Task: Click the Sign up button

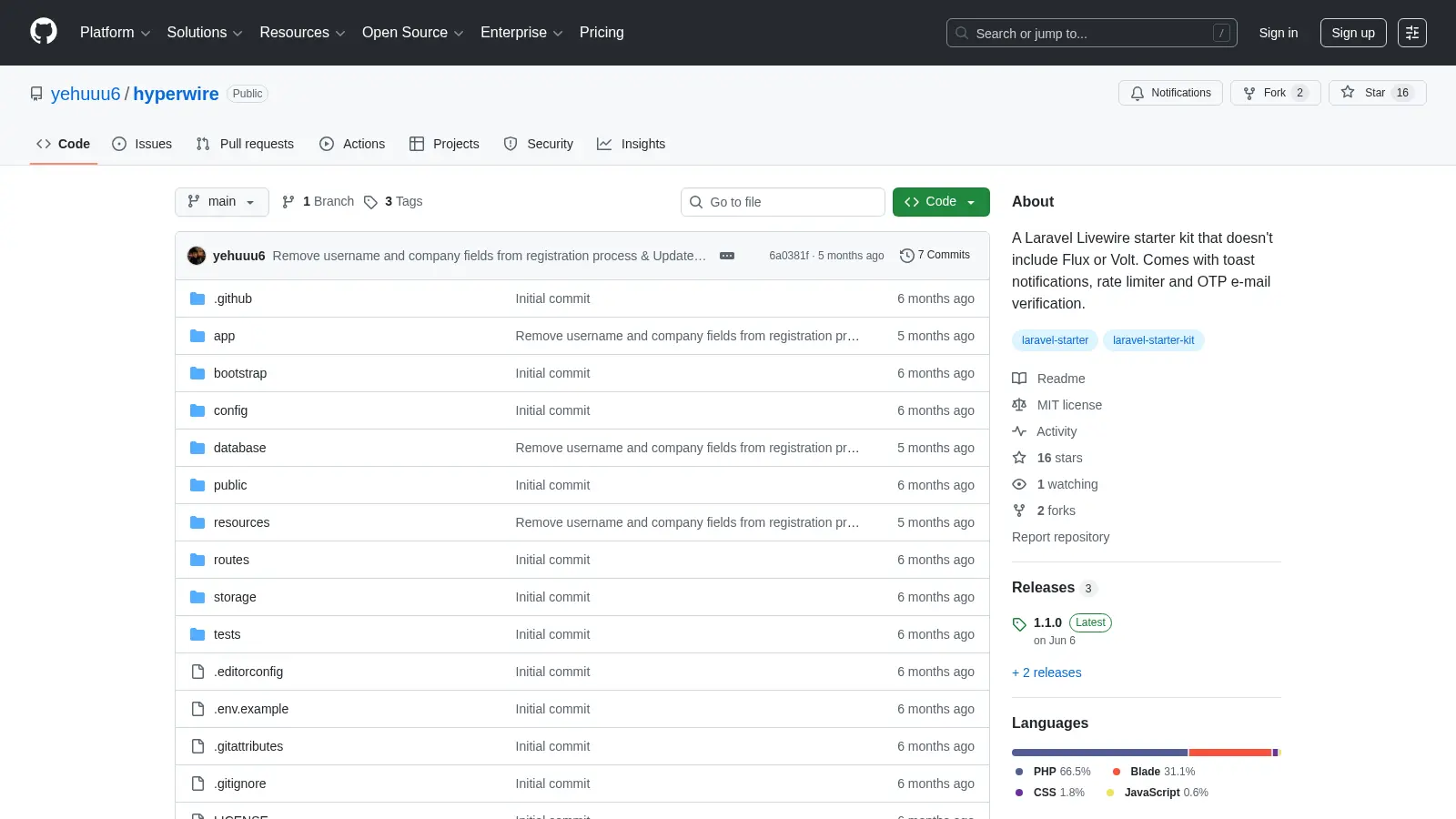Action: pyautogui.click(x=1353, y=33)
